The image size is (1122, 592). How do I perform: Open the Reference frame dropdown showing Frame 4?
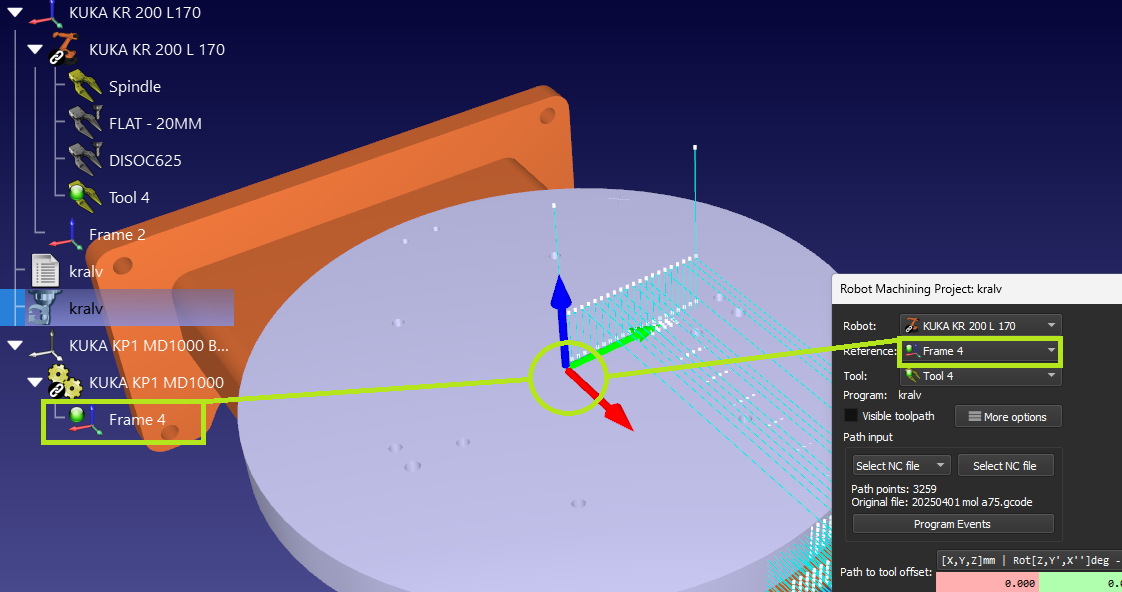[x=980, y=351]
